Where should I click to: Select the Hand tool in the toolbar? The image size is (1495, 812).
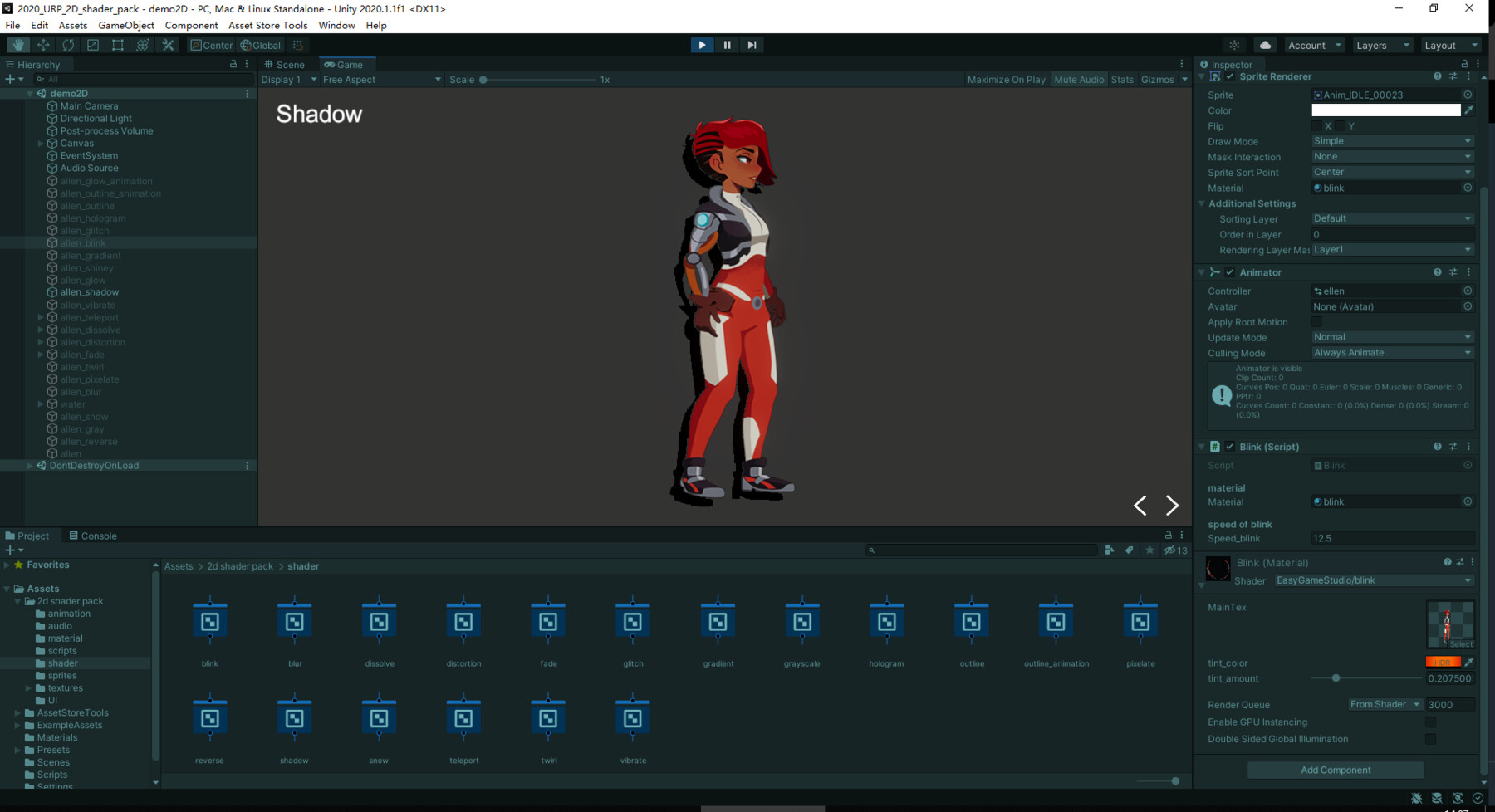(x=17, y=45)
